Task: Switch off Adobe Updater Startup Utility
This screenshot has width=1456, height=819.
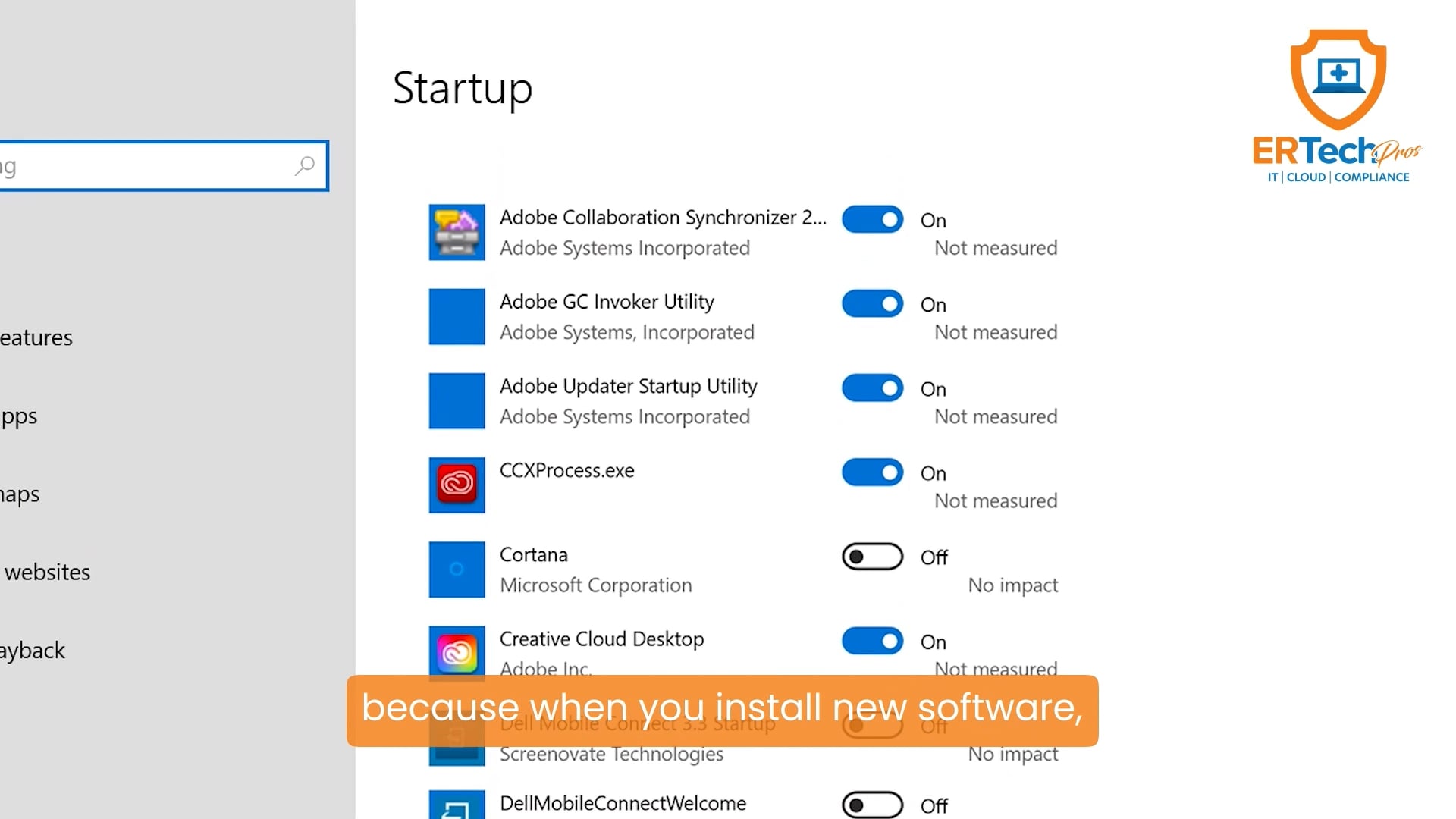Action: tap(872, 388)
